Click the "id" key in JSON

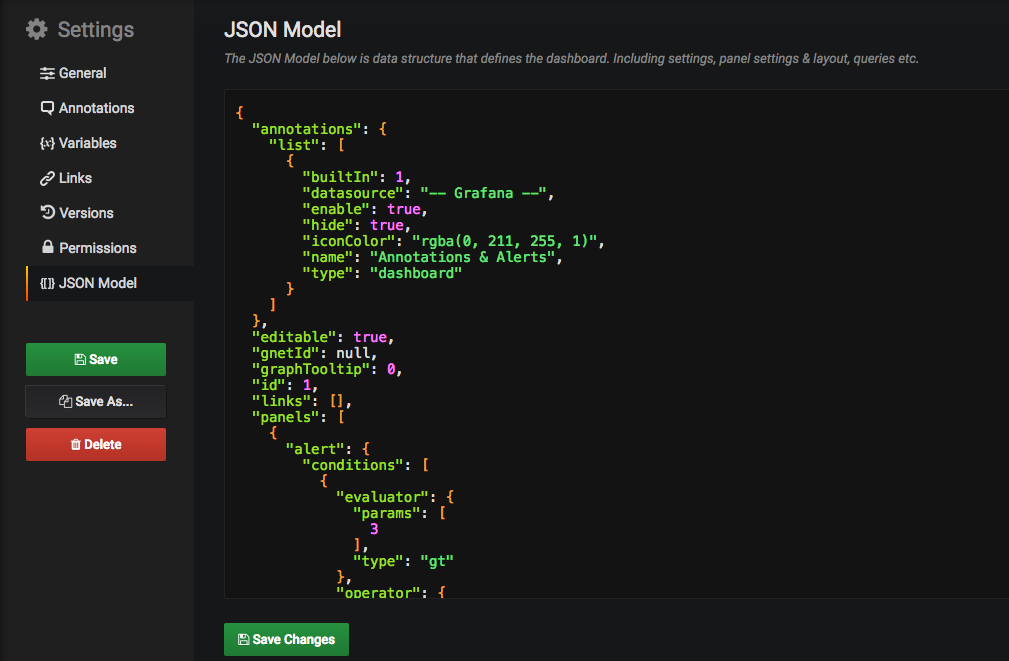click(x=268, y=385)
